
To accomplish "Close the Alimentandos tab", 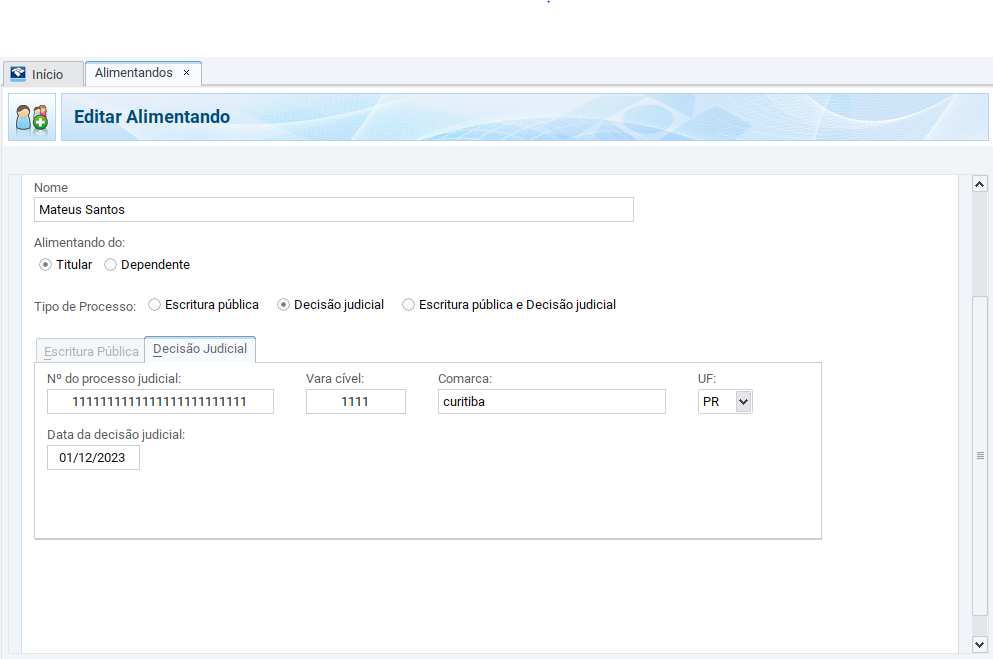I will click(x=186, y=73).
